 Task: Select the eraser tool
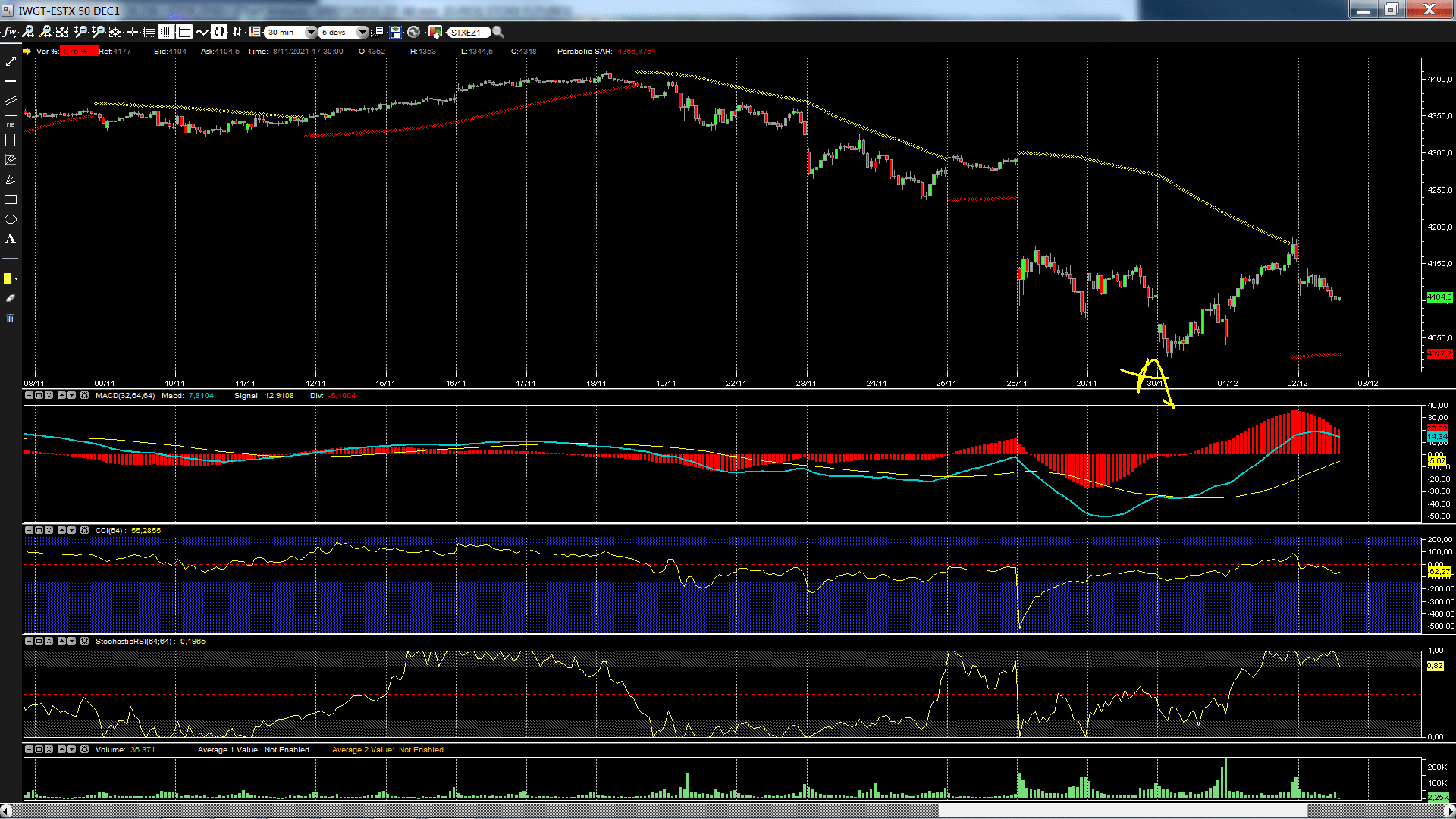pyautogui.click(x=11, y=298)
